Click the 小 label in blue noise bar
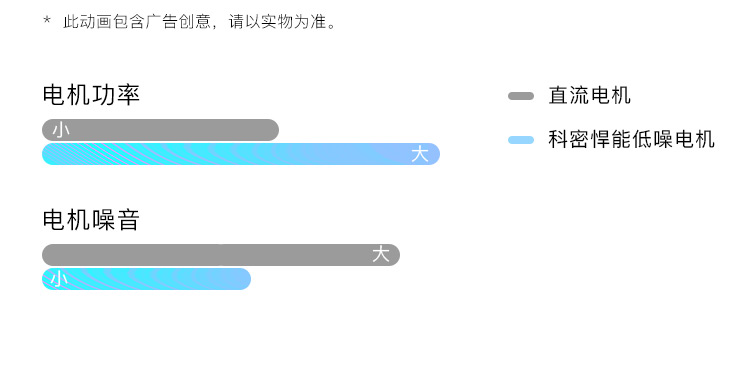The width and height of the screenshot is (750, 388). click(59, 279)
